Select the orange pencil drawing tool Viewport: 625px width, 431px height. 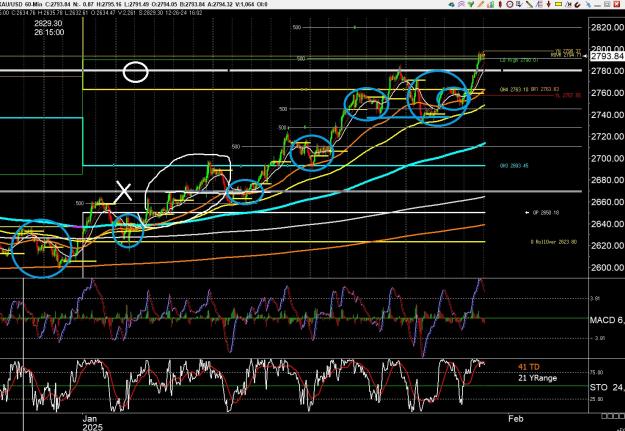click(481, 4)
